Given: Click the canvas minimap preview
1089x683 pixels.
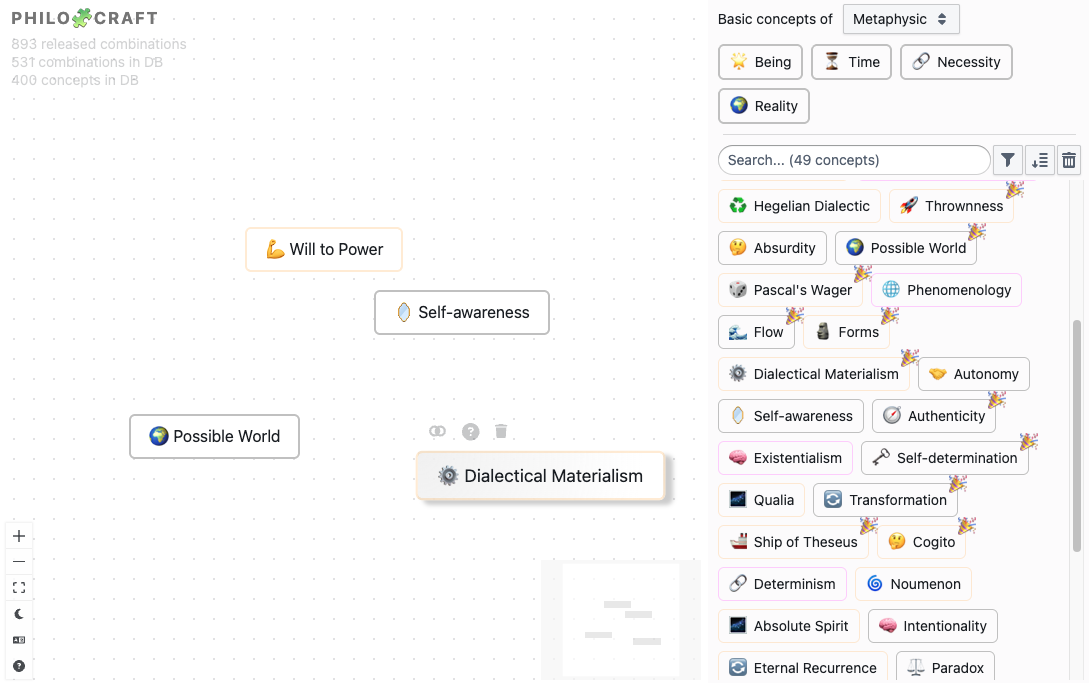Looking at the screenshot, I should (621, 620).
